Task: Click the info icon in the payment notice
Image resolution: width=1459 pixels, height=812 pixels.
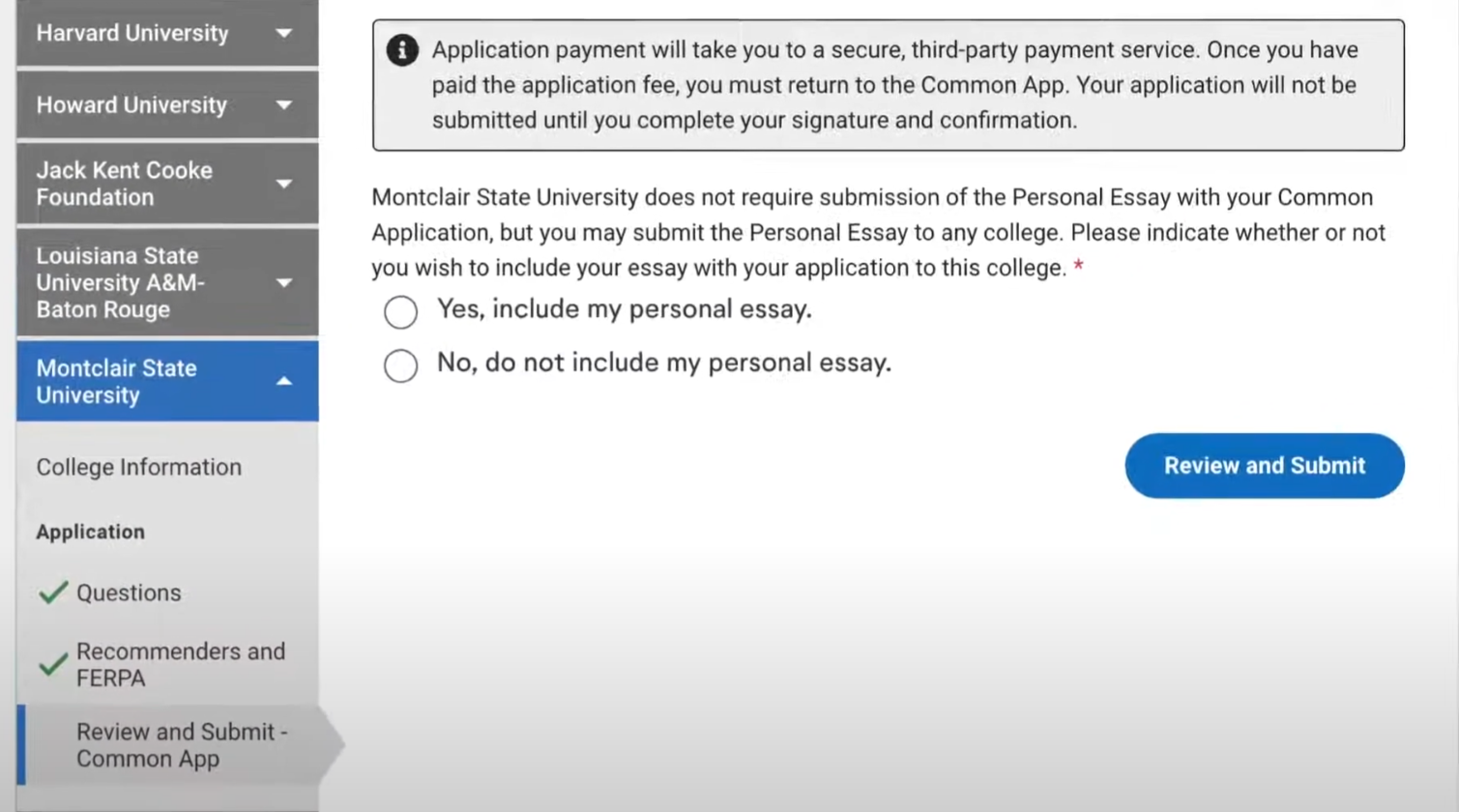Action: pyautogui.click(x=401, y=50)
